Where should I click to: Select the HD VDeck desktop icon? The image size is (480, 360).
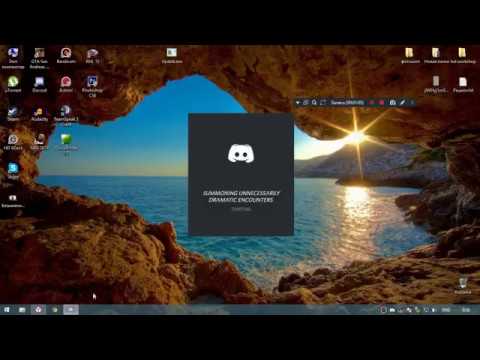(13, 142)
